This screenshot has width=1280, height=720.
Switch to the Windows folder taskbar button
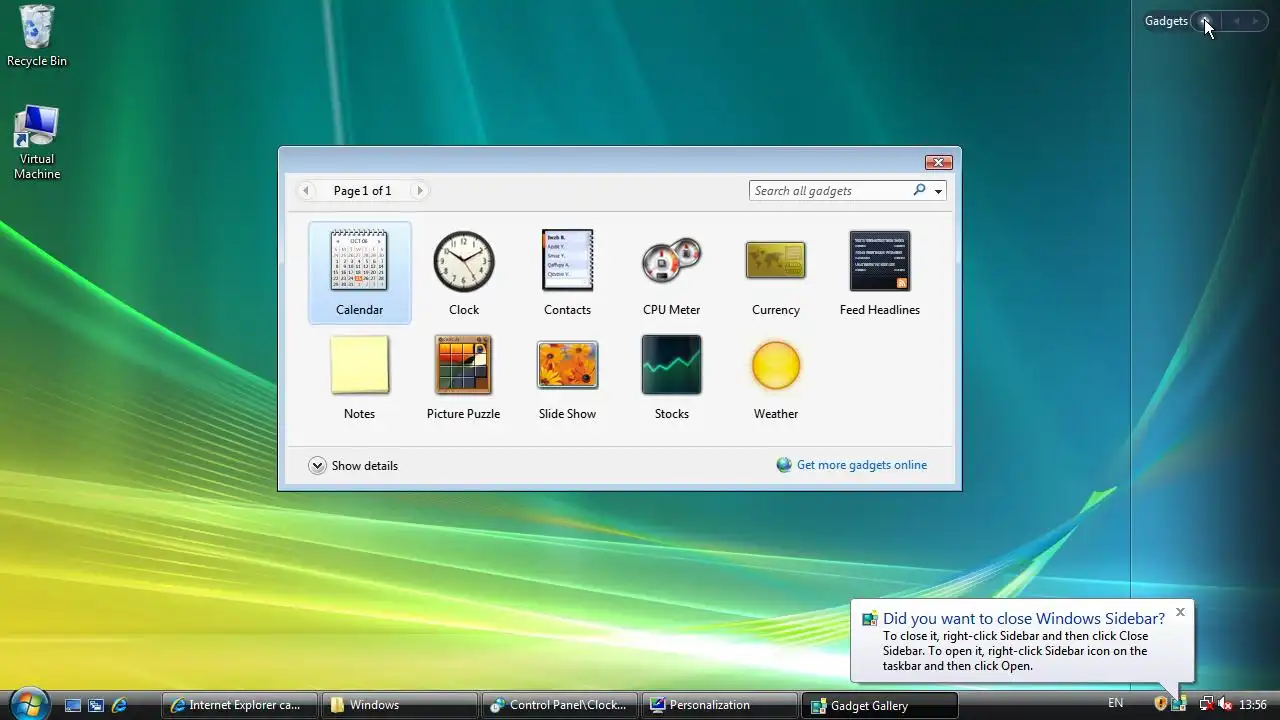[399, 705]
